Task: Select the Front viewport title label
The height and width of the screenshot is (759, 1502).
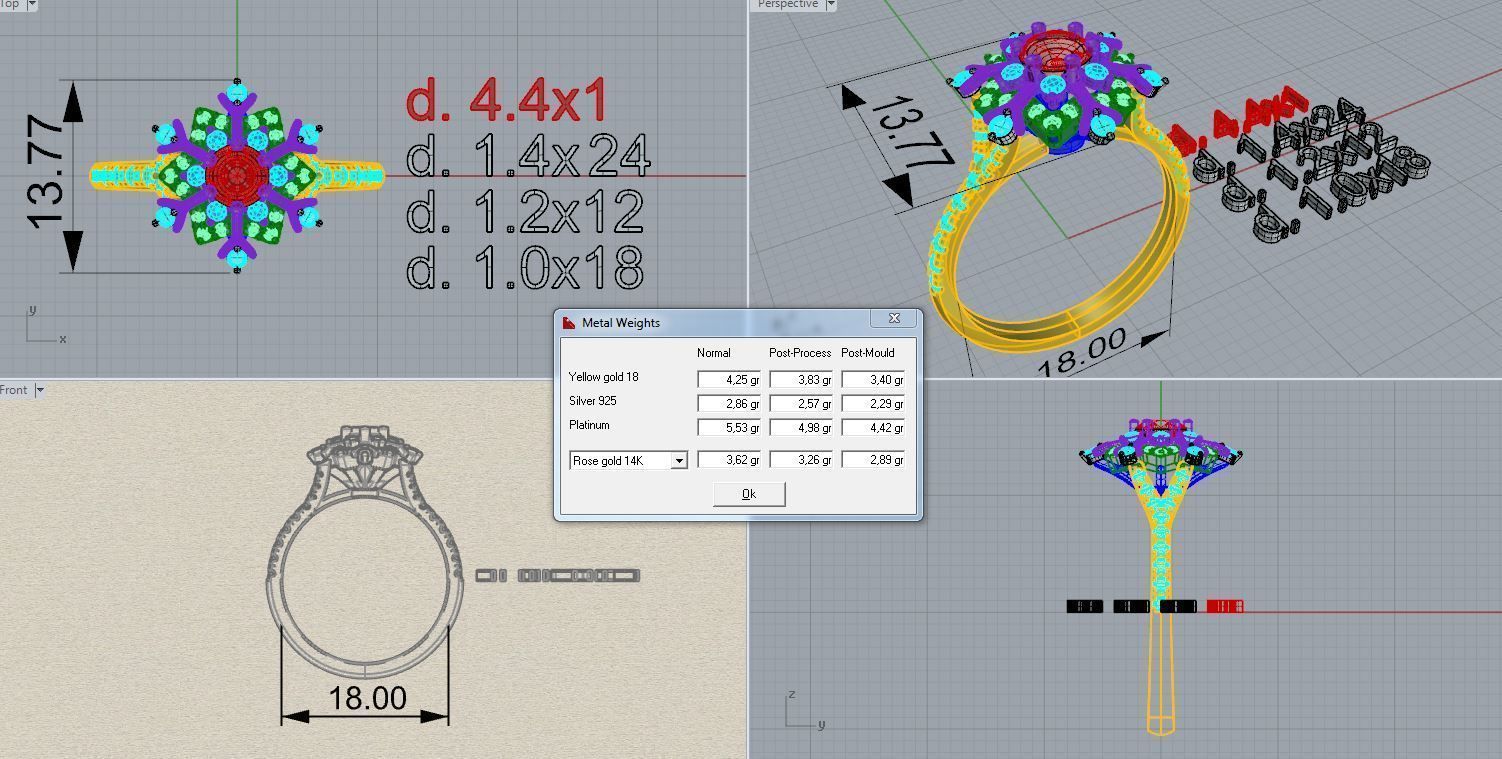Action: pos(15,390)
